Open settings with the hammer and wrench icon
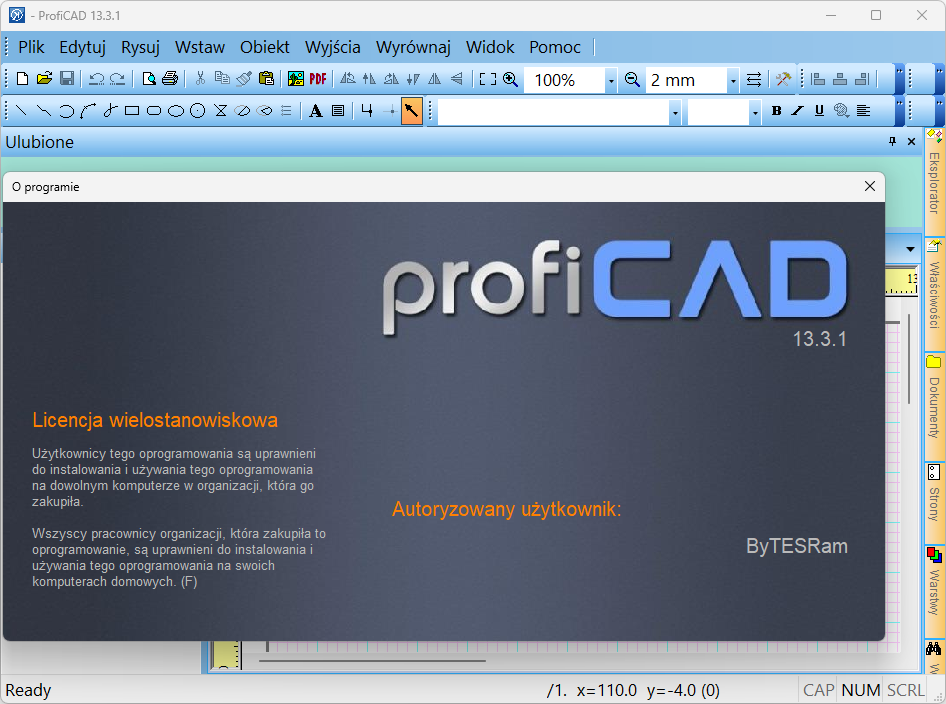This screenshot has height=704, width=946. (x=783, y=79)
